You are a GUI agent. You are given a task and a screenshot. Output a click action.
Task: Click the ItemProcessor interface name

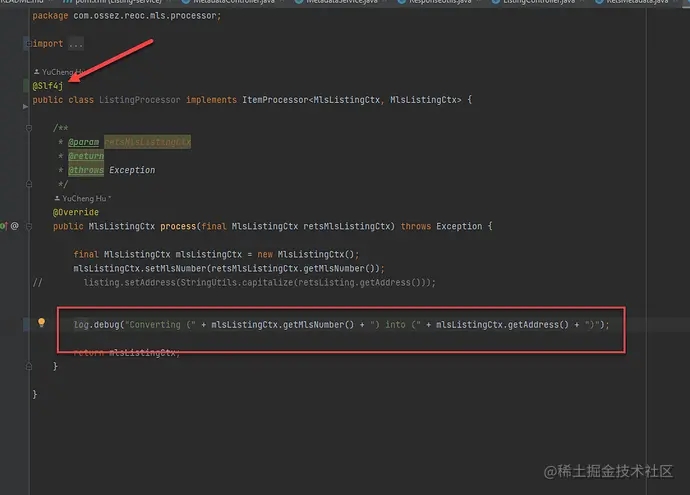click(275, 100)
